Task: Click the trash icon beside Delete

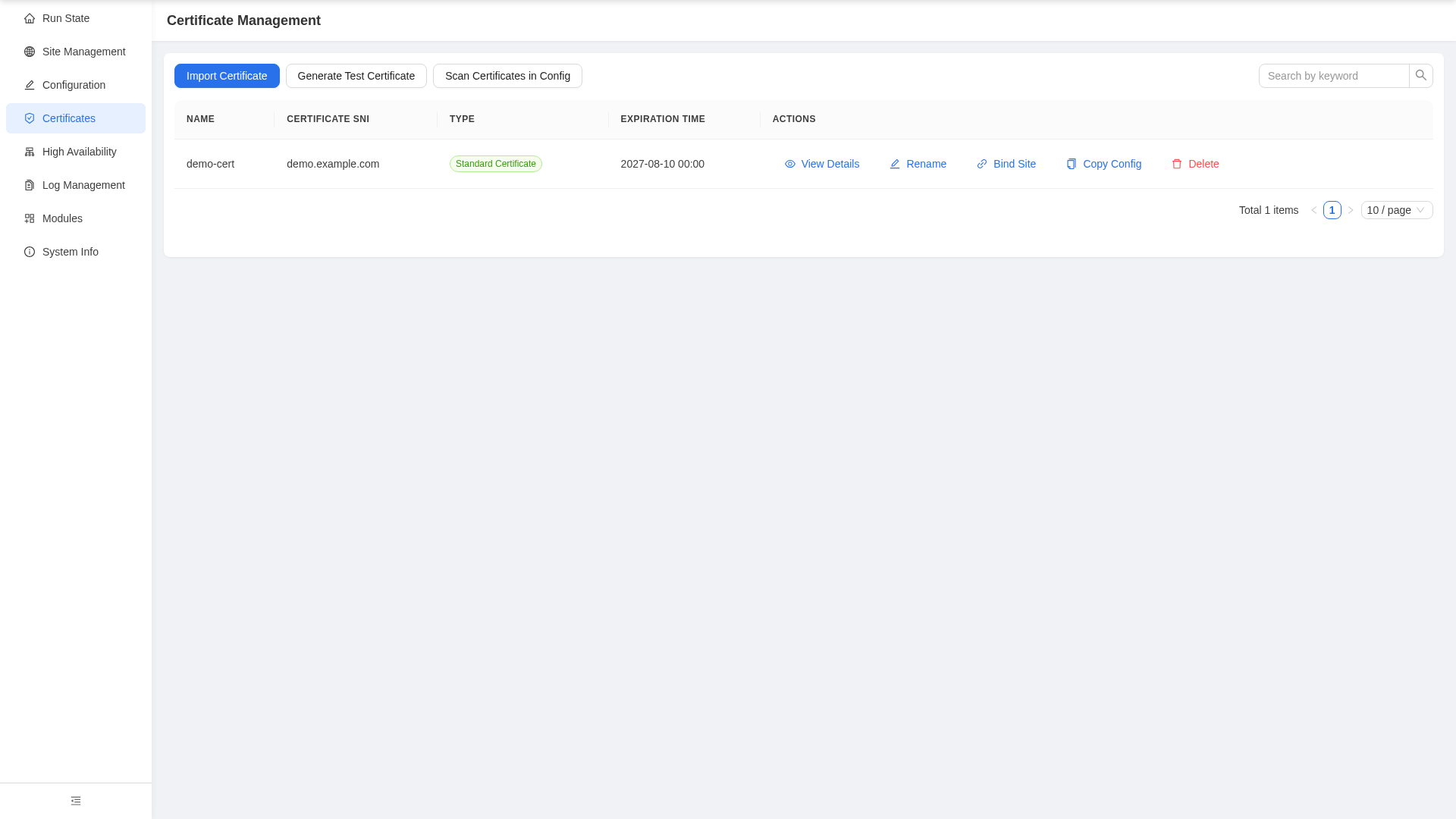Action: (1177, 164)
